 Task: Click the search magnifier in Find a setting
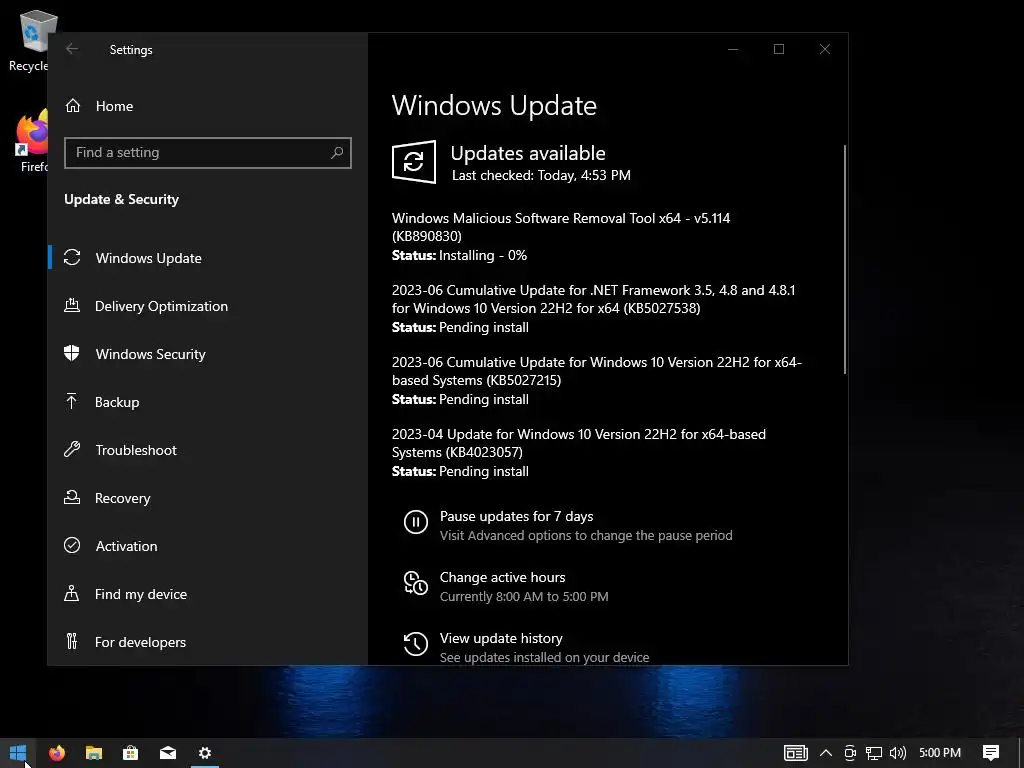337,152
